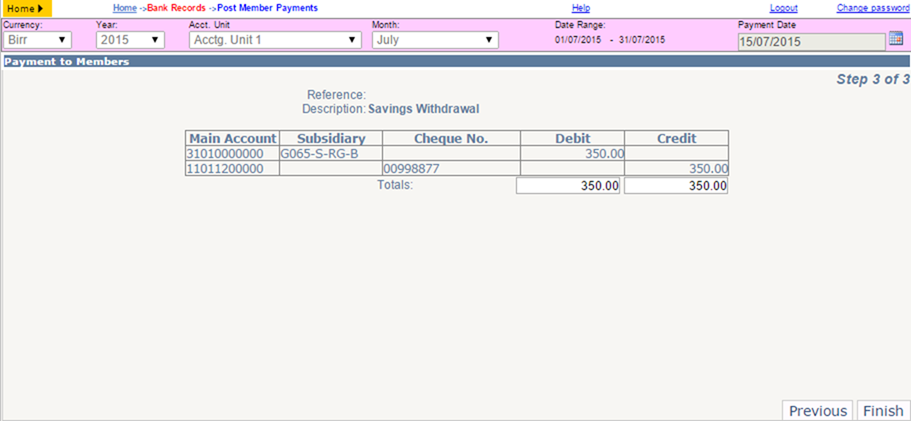The width and height of the screenshot is (911, 421).
Task: Expand the Currency dropdown showing Birr
Action: coord(37,40)
